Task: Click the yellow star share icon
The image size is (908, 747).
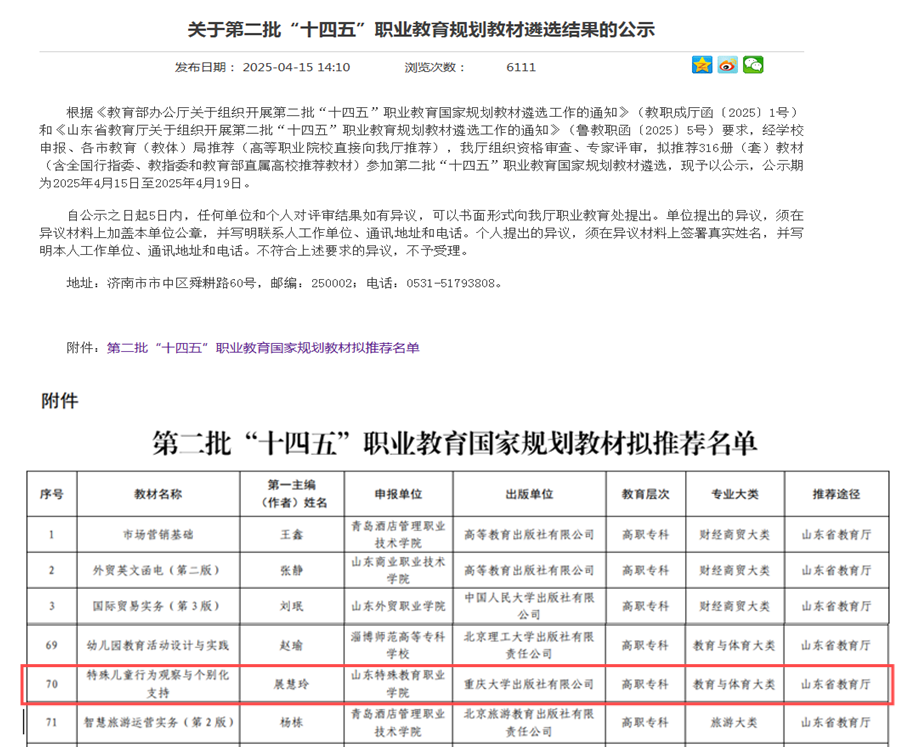Action: [x=702, y=65]
